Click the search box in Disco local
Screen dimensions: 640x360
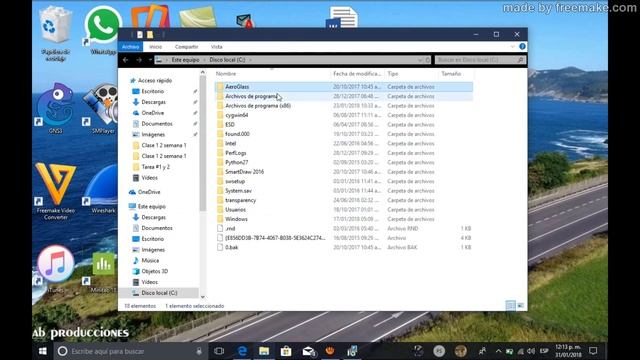point(480,60)
